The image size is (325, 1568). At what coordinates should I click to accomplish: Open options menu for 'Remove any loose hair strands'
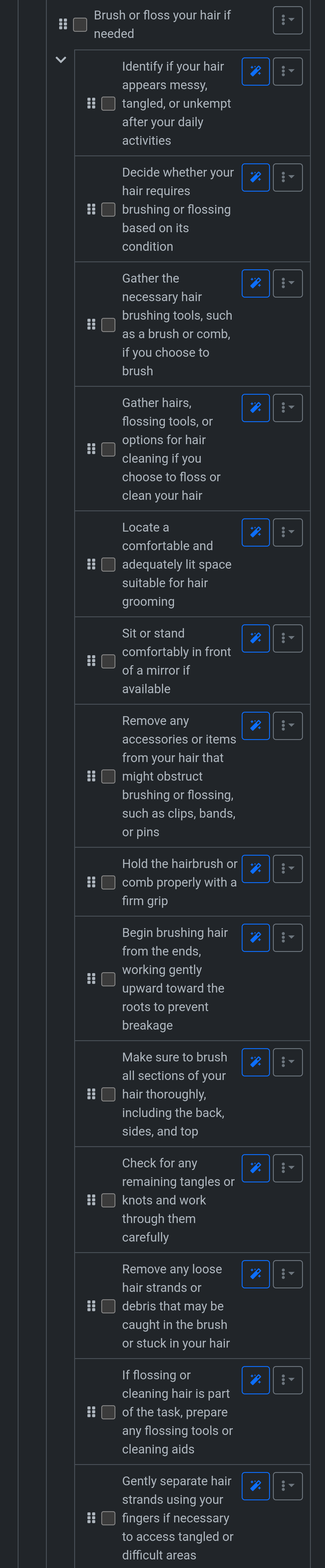pos(288,1274)
